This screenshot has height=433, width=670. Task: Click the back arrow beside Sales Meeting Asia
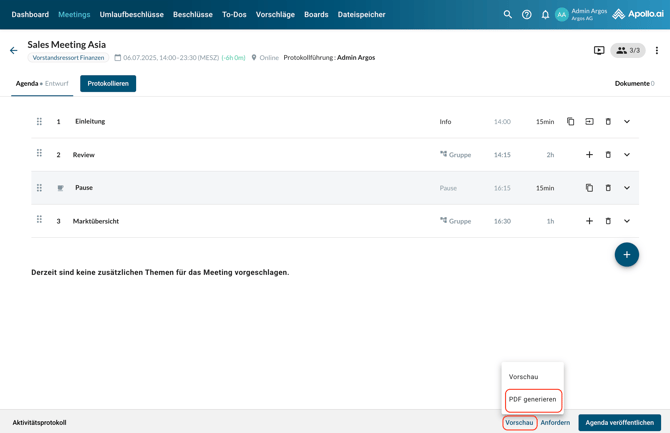14,50
